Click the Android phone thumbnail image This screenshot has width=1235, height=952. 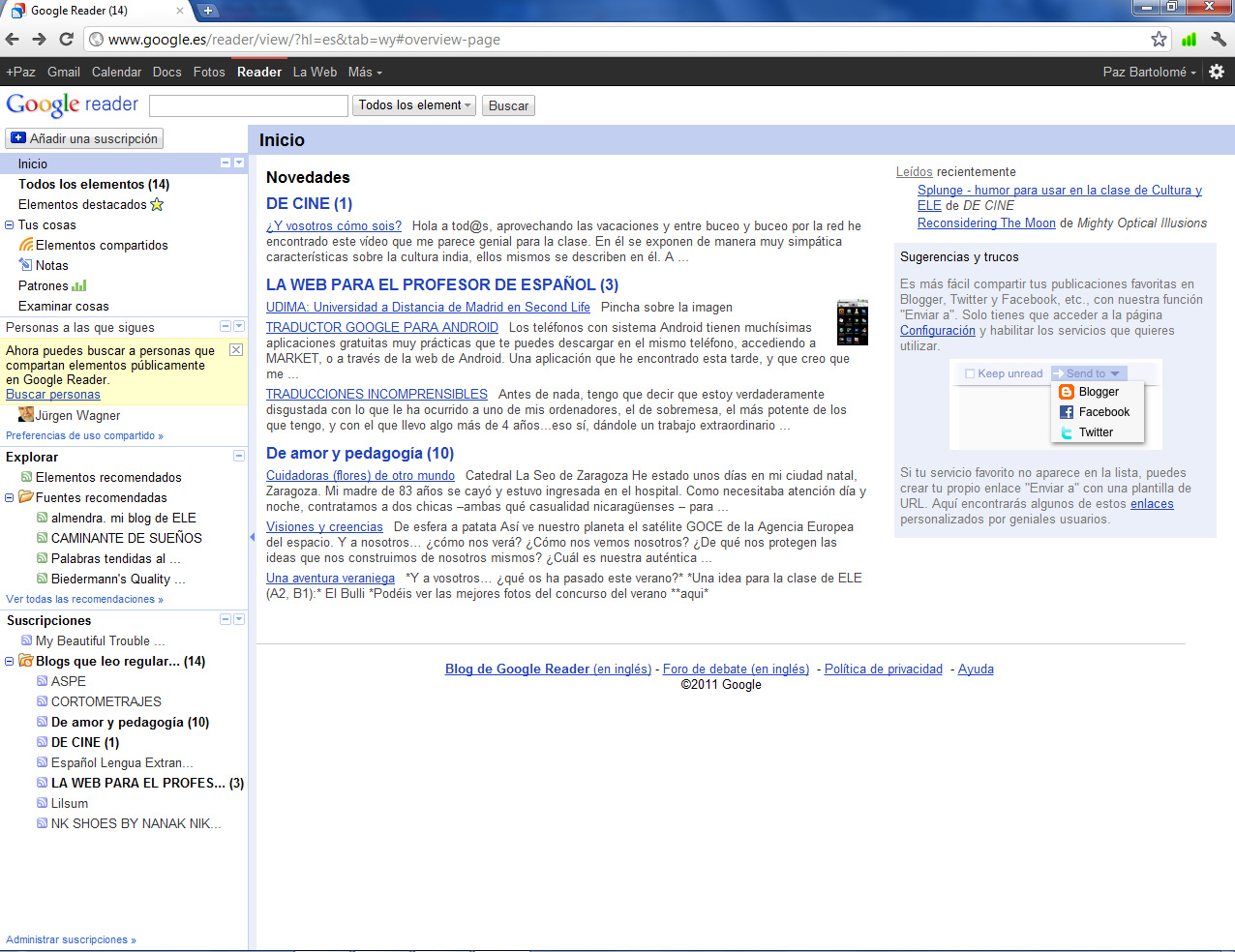click(x=853, y=322)
